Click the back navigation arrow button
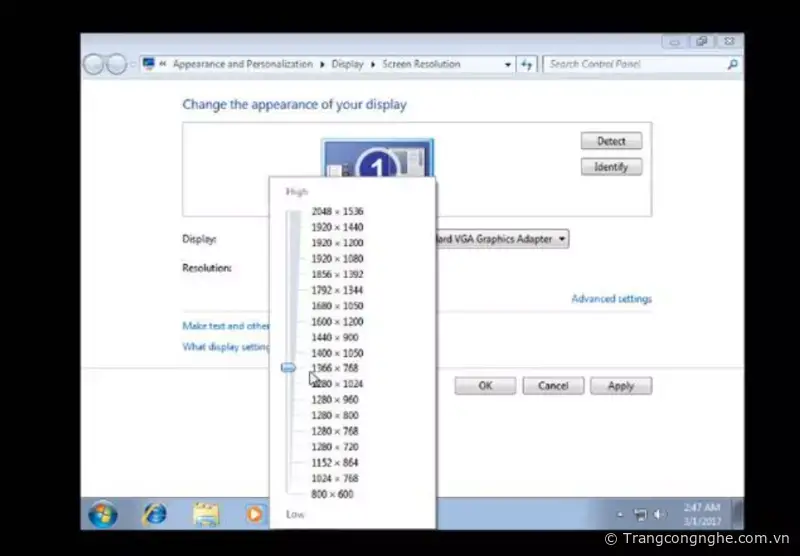 (95, 64)
